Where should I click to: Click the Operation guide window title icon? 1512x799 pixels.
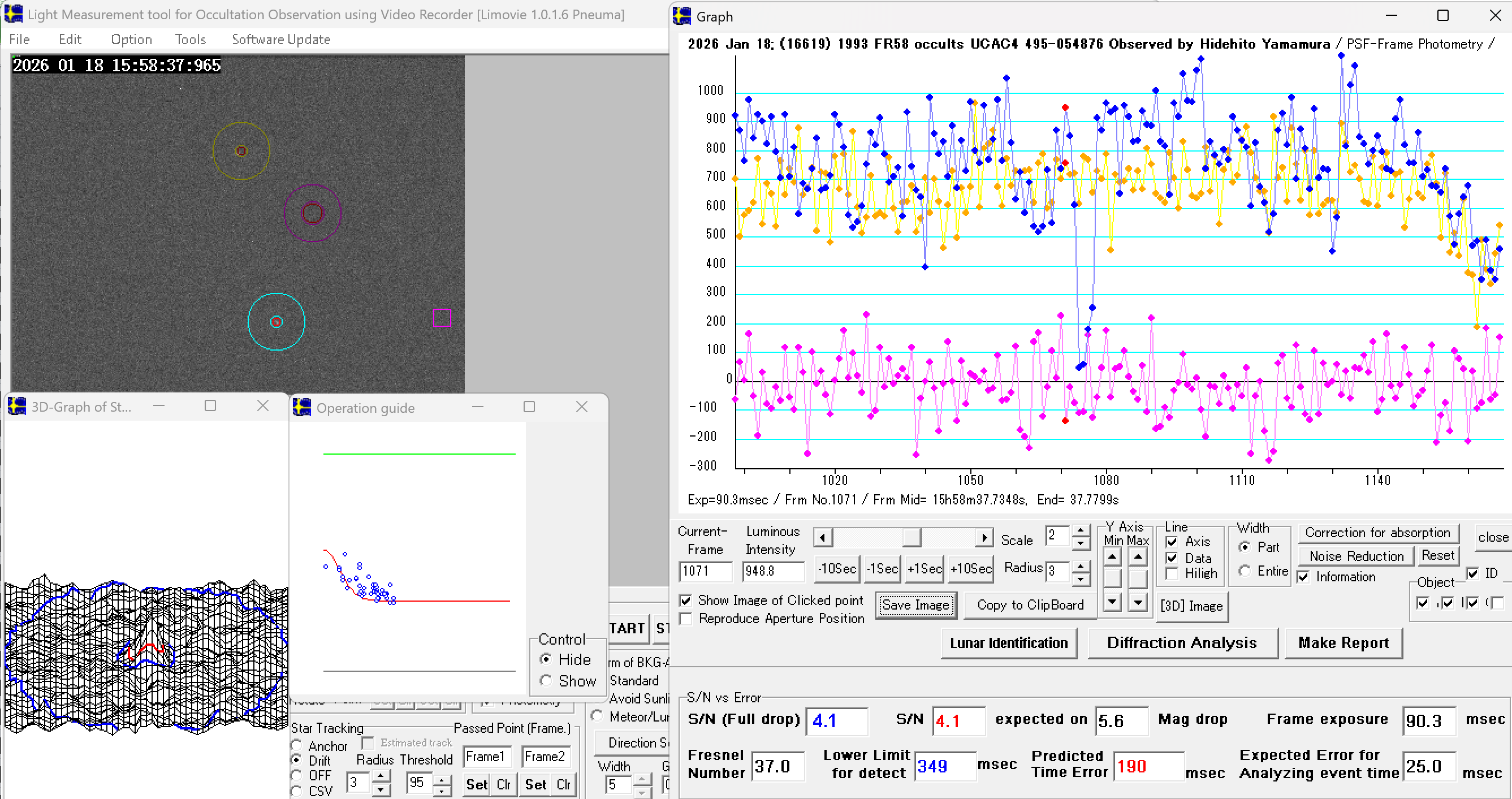point(303,407)
